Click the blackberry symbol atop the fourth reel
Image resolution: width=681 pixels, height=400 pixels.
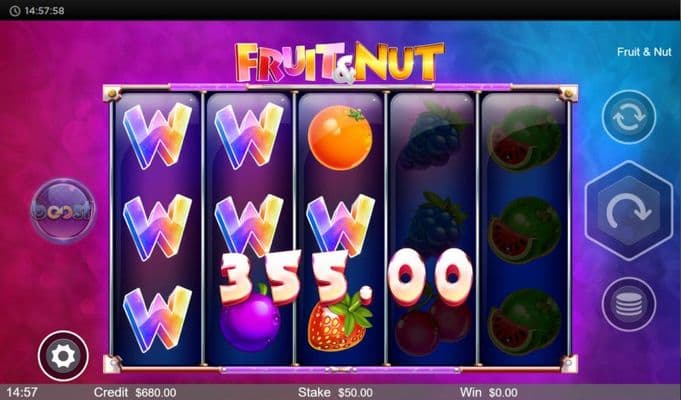point(432,136)
